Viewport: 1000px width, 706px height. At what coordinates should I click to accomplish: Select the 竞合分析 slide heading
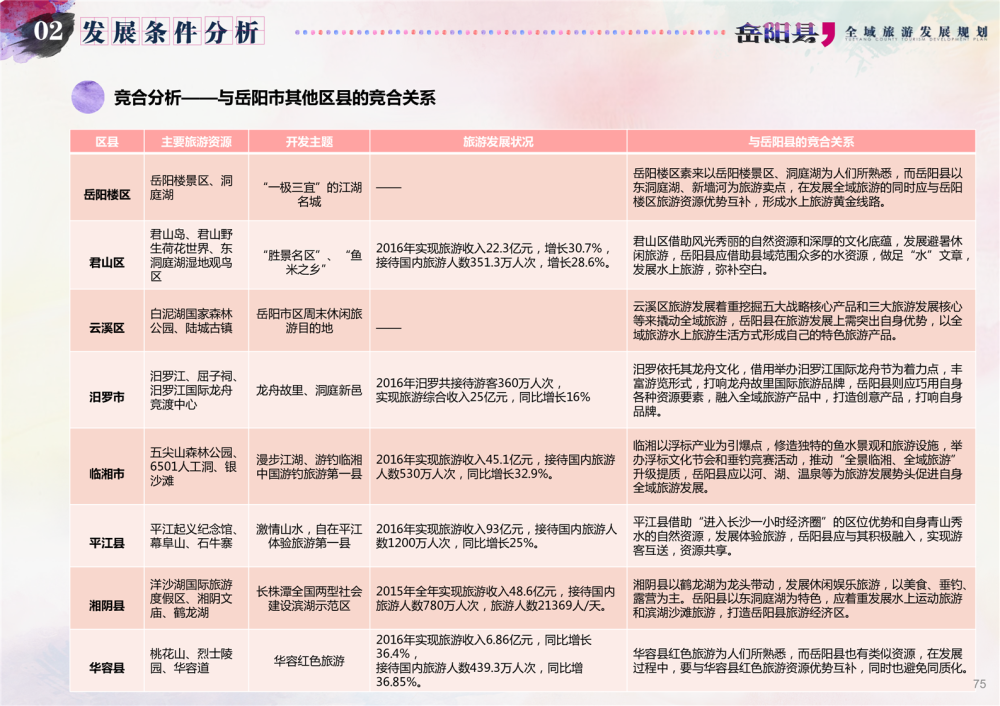(274, 98)
